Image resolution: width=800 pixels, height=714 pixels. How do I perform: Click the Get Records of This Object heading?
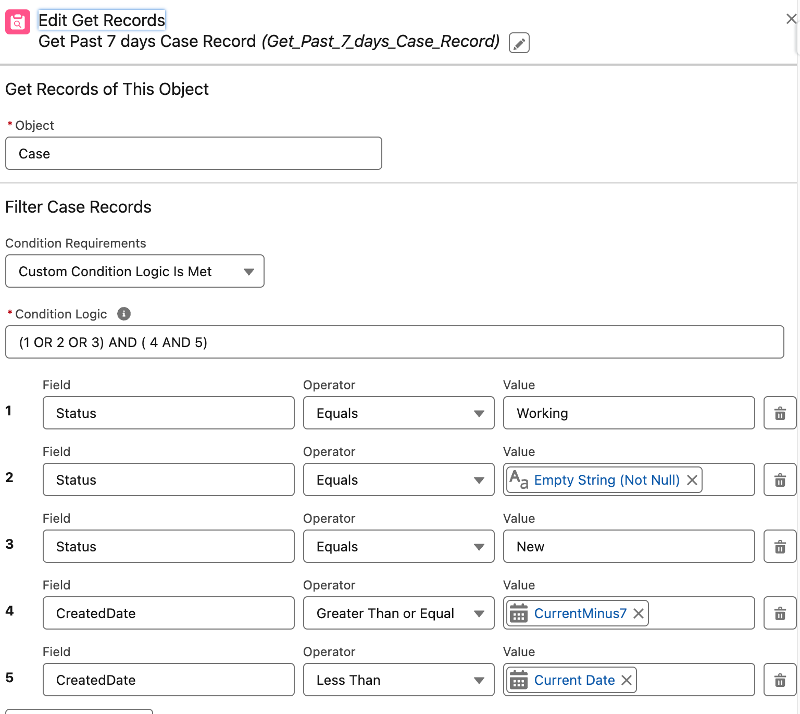click(107, 89)
